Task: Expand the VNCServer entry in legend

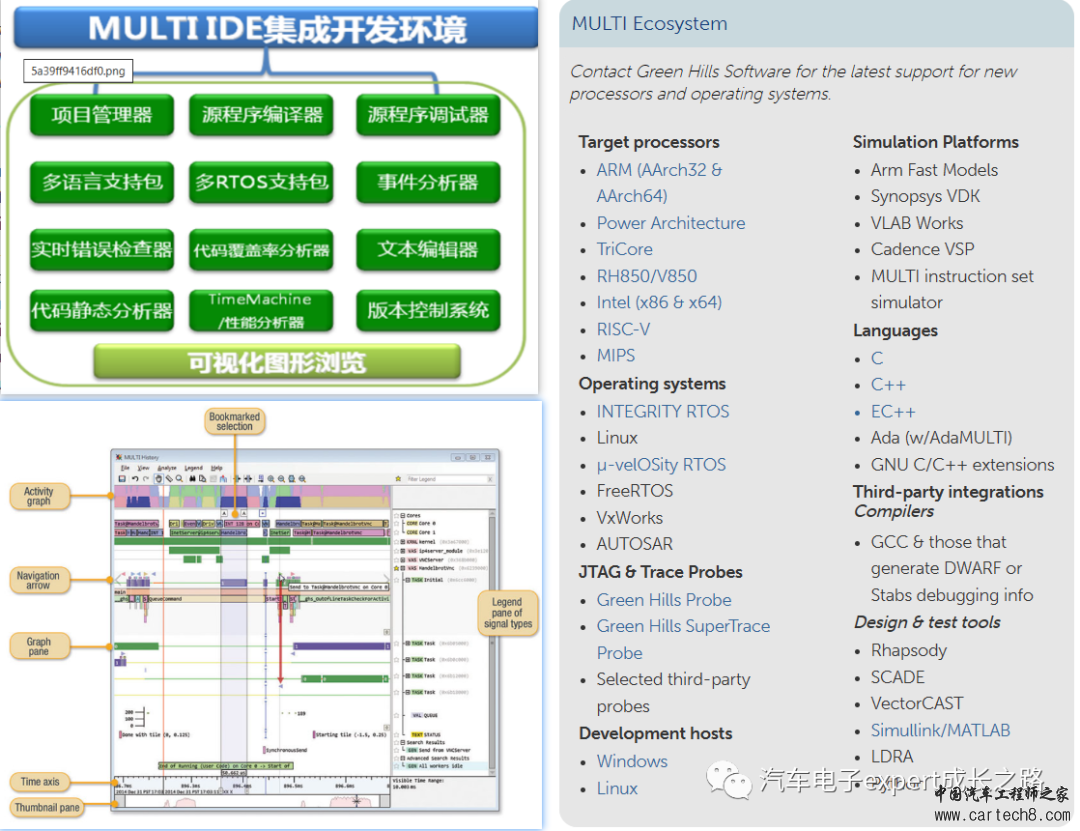Action: coord(403,560)
